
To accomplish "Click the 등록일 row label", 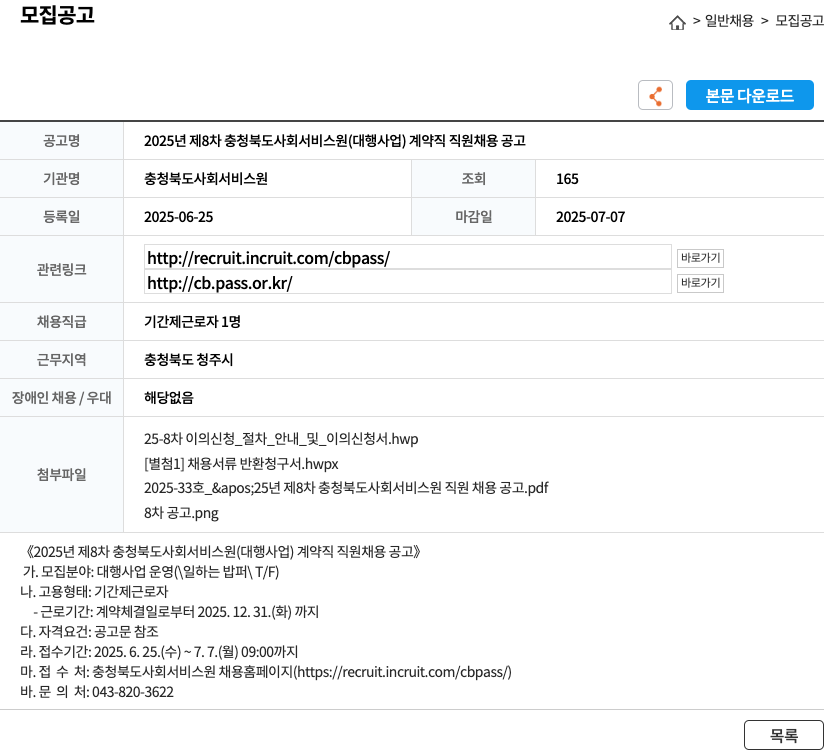I will tap(61, 217).
